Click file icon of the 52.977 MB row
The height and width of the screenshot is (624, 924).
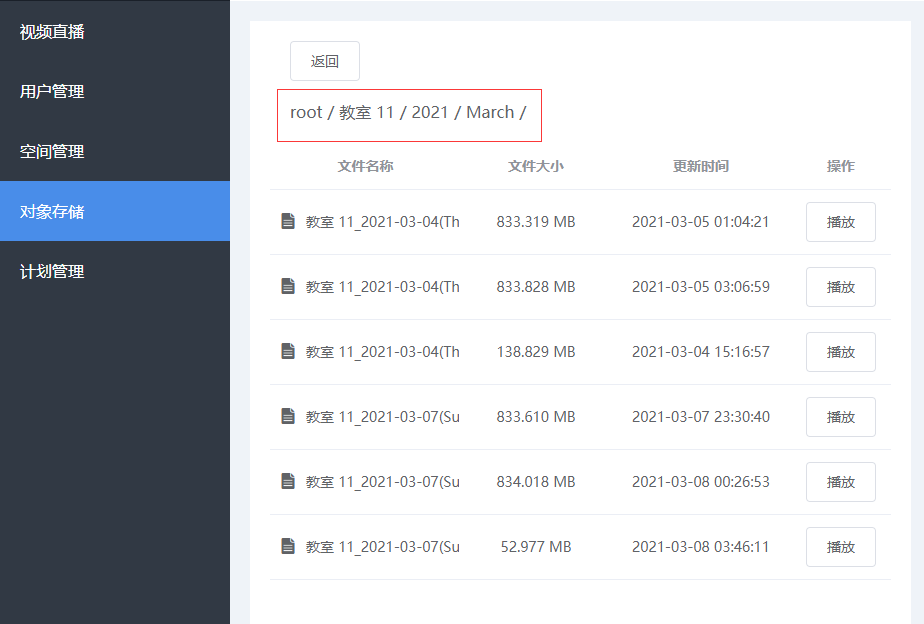coord(288,546)
